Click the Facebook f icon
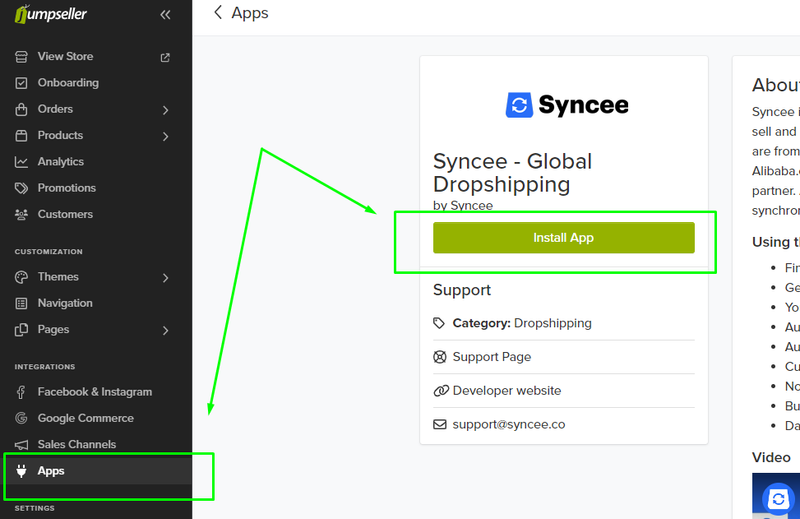 pos(21,392)
